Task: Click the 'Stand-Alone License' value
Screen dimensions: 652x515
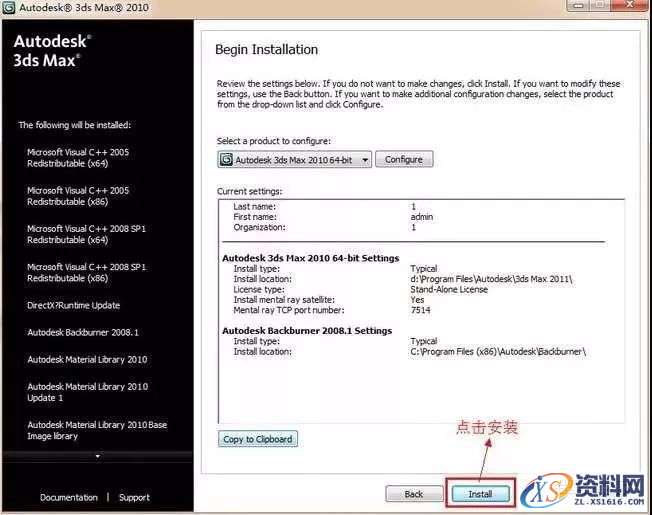Action: [449, 289]
